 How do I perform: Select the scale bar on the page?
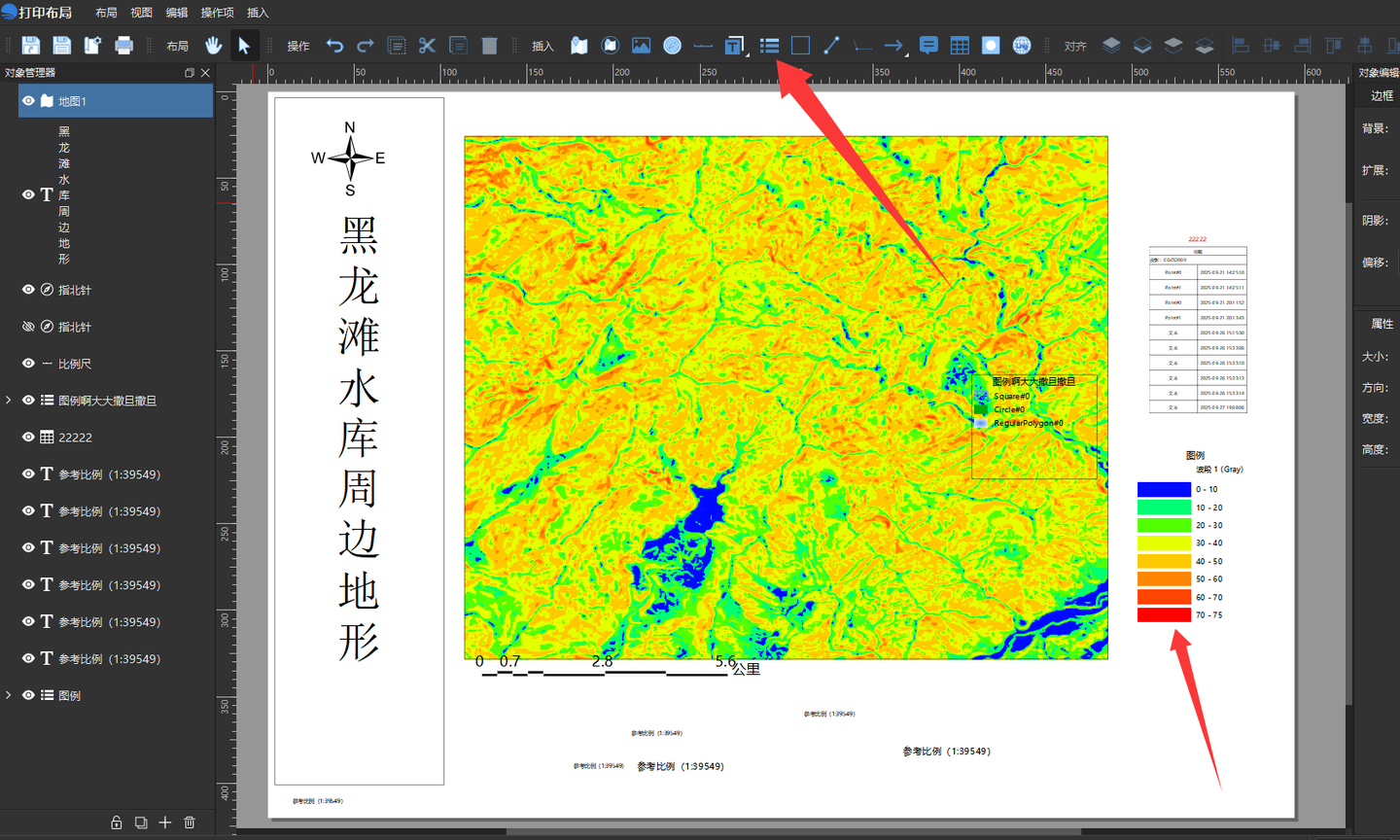coord(618,666)
